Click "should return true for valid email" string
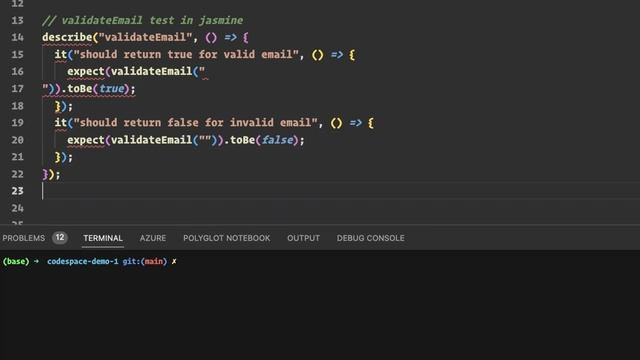The image size is (640, 360). [186, 55]
